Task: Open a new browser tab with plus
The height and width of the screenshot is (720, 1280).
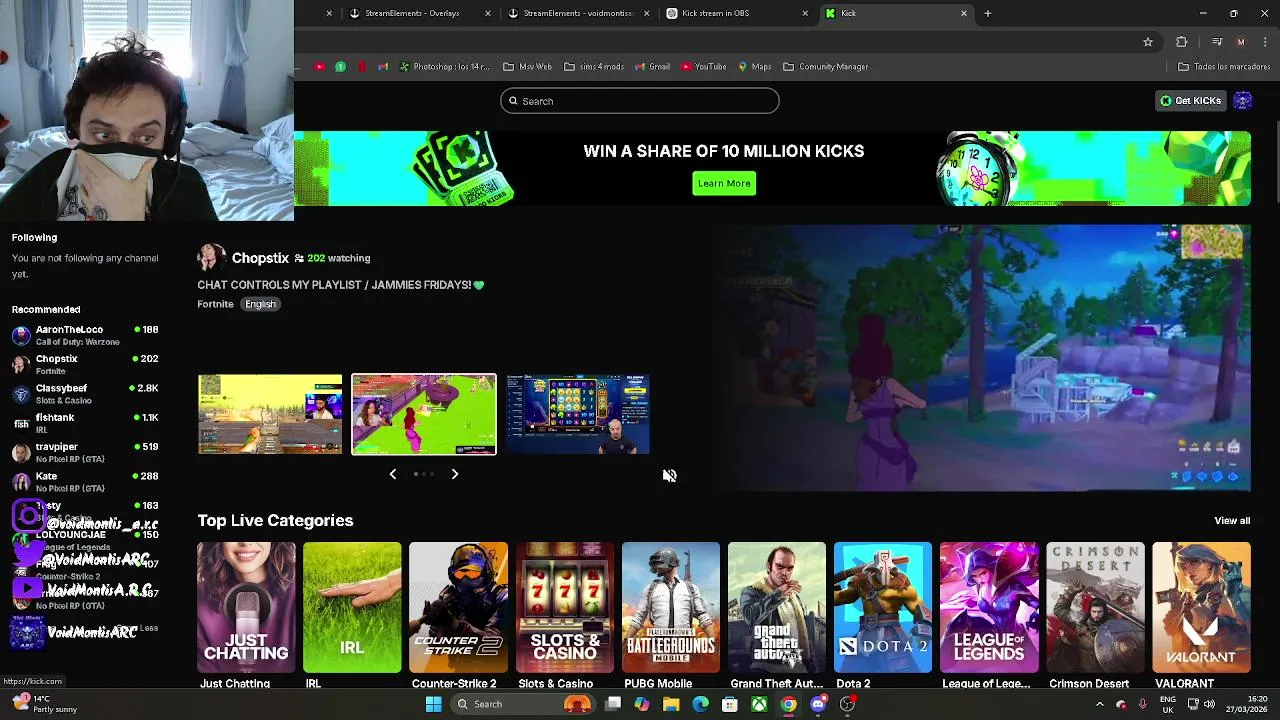Action: coord(987,13)
